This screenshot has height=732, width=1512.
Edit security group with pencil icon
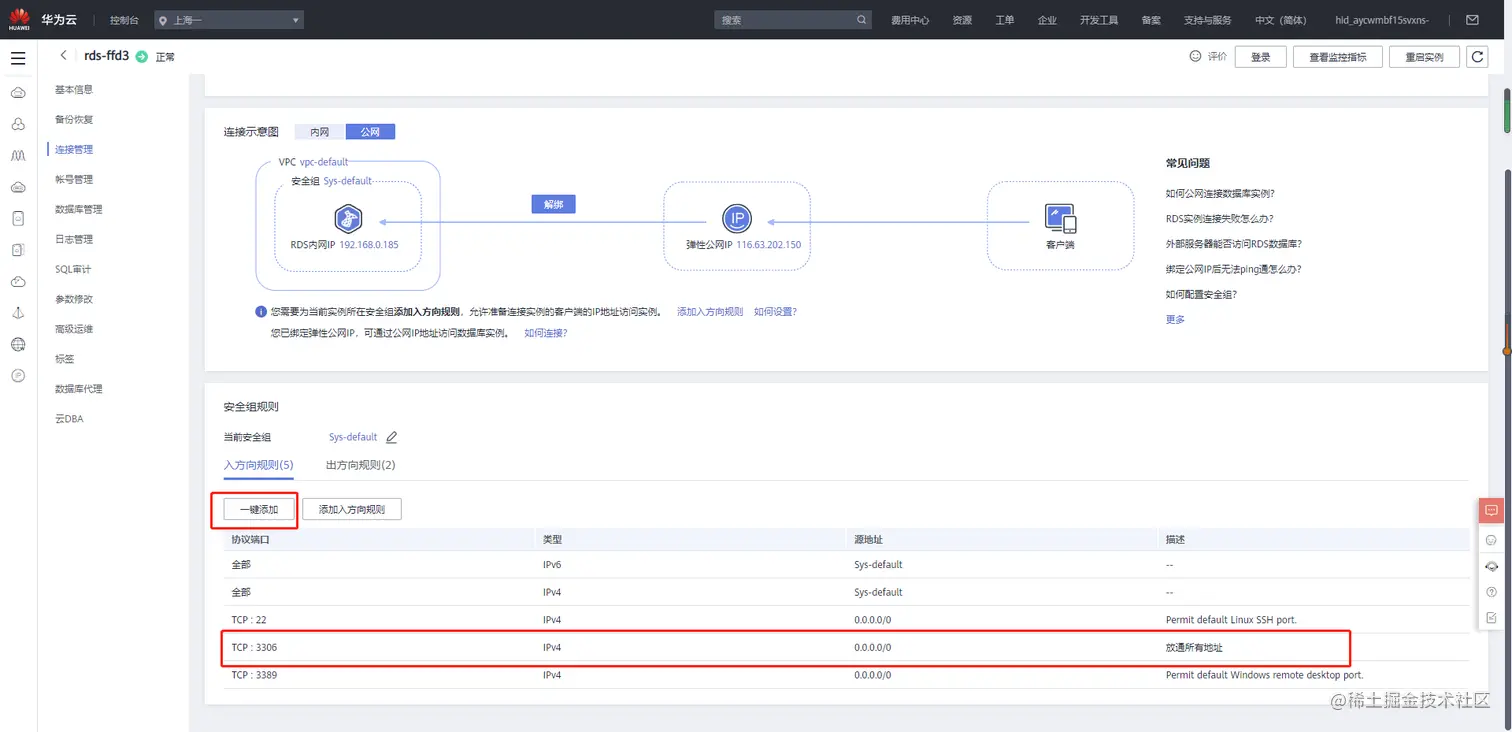click(x=391, y=437)
